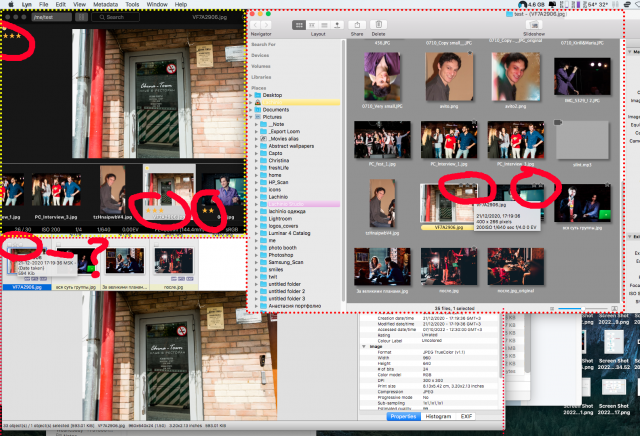The image size is (640, 436).
Task: Open the Metadata menu
Action: coord(105,4)
